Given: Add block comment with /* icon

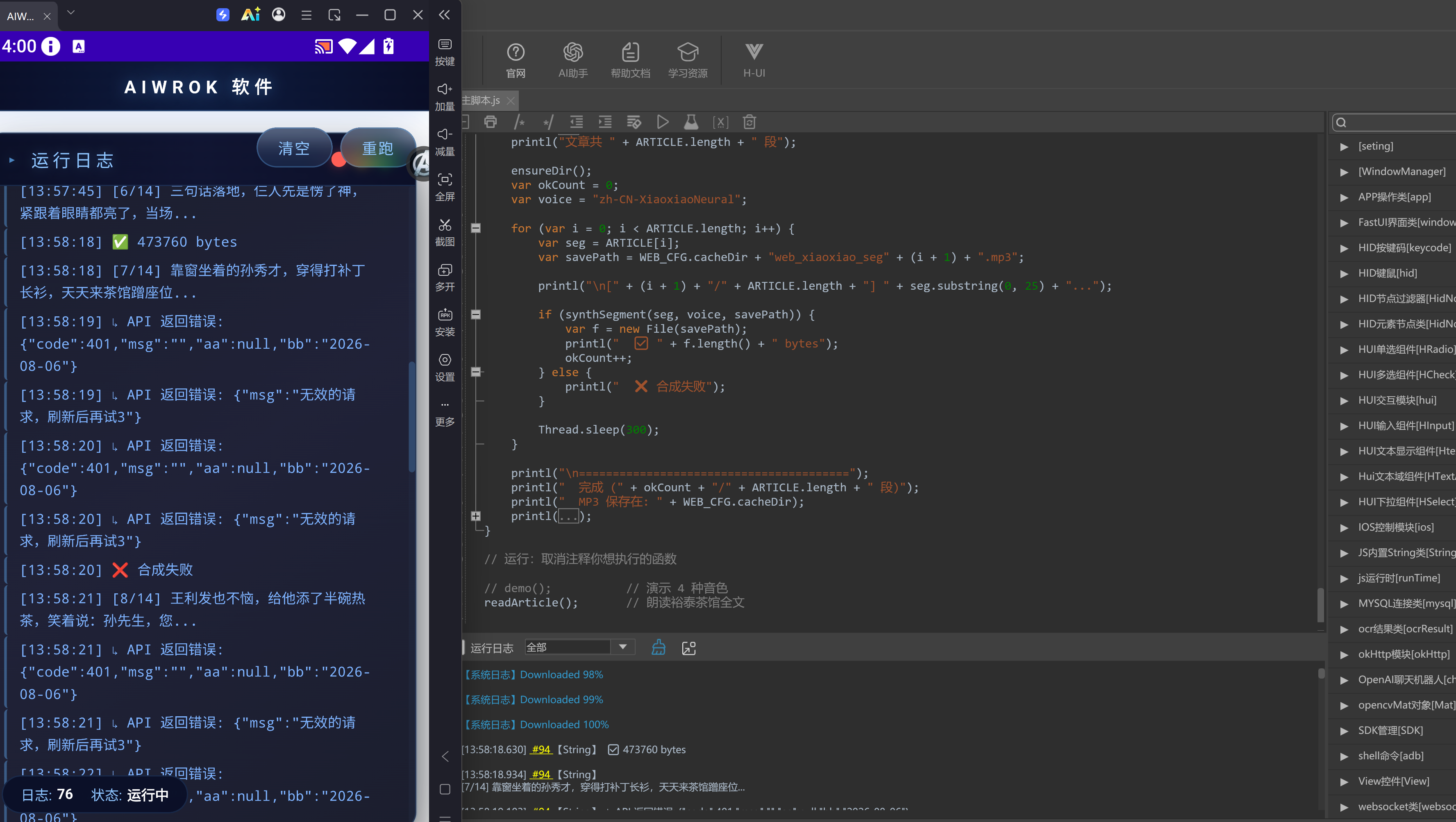Looking at the screenshot, I should click(519, 122).
